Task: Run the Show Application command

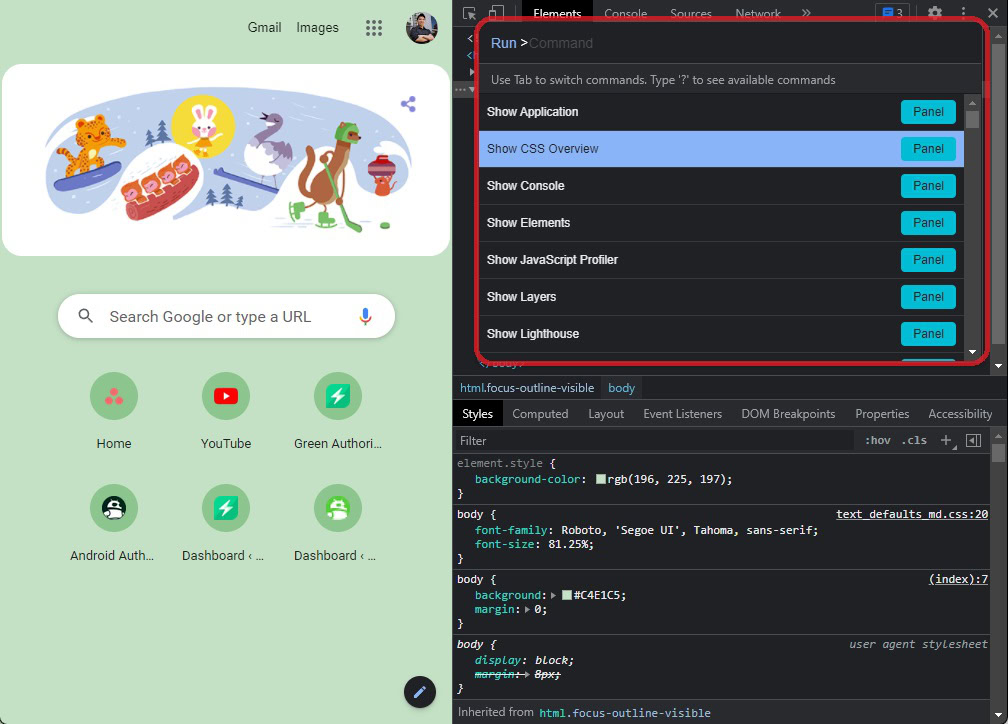Action: pos(721,112)
